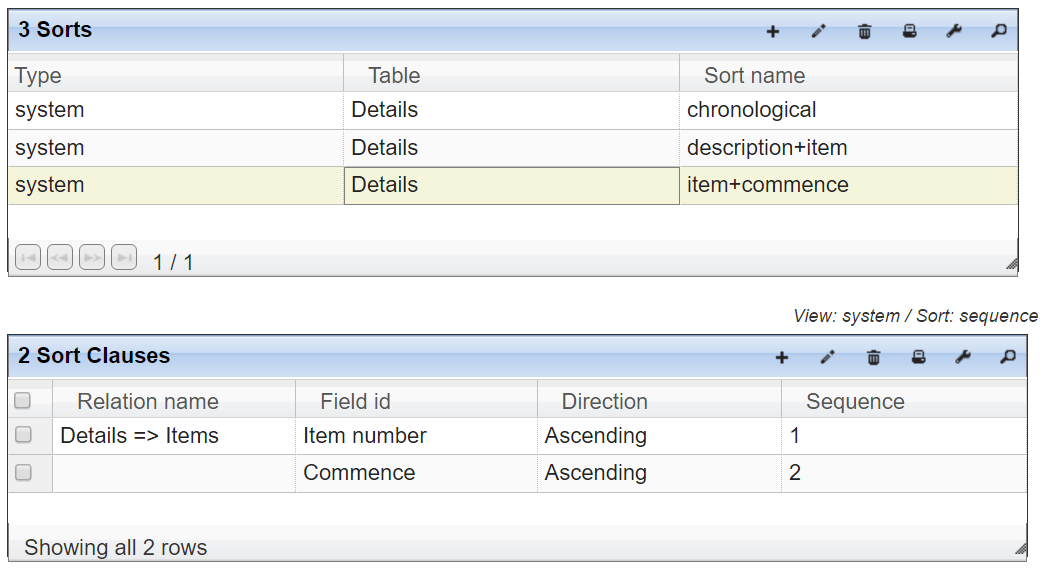
Task: Click system type cell in item+commence row
Action: pos(176,186)
